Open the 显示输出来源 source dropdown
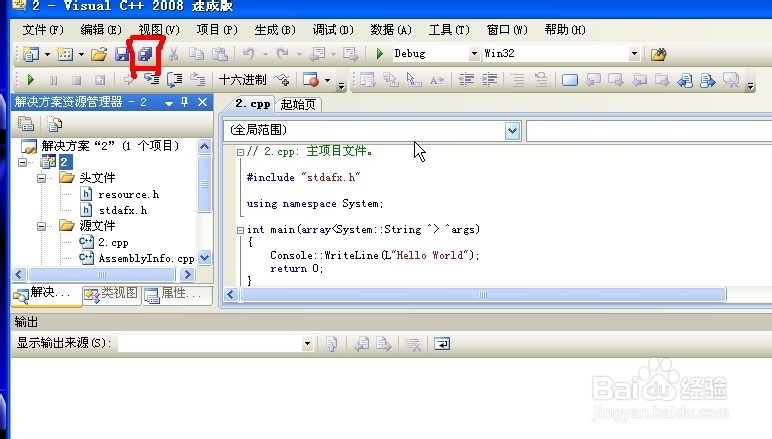This screenshot has width=772, height=439. coord(307,344)
